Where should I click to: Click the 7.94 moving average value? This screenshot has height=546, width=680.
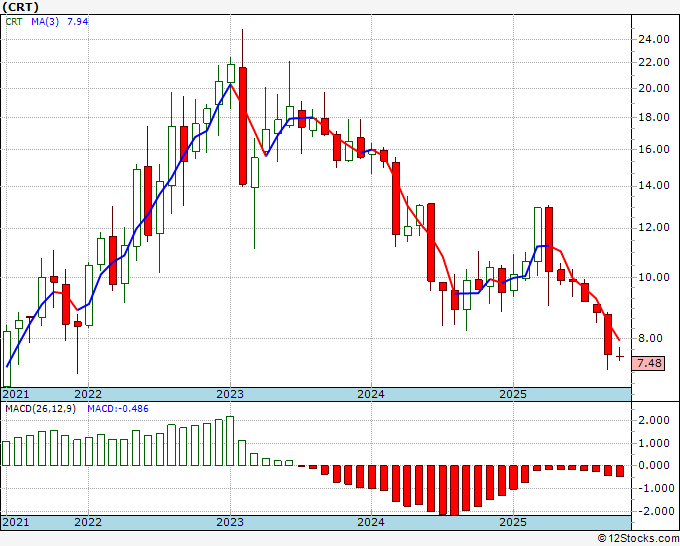point(77,21)
